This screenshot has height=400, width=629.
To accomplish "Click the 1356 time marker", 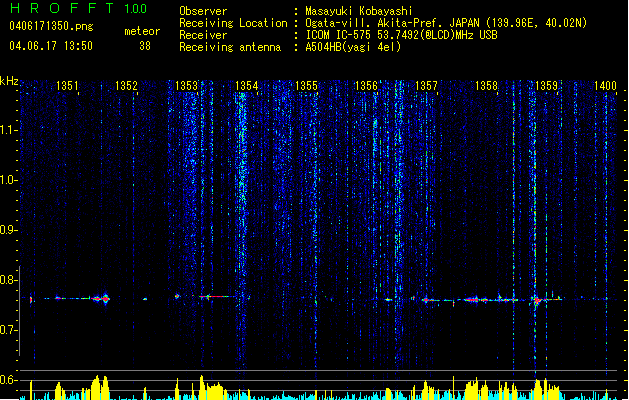I will tap(366, 86).
